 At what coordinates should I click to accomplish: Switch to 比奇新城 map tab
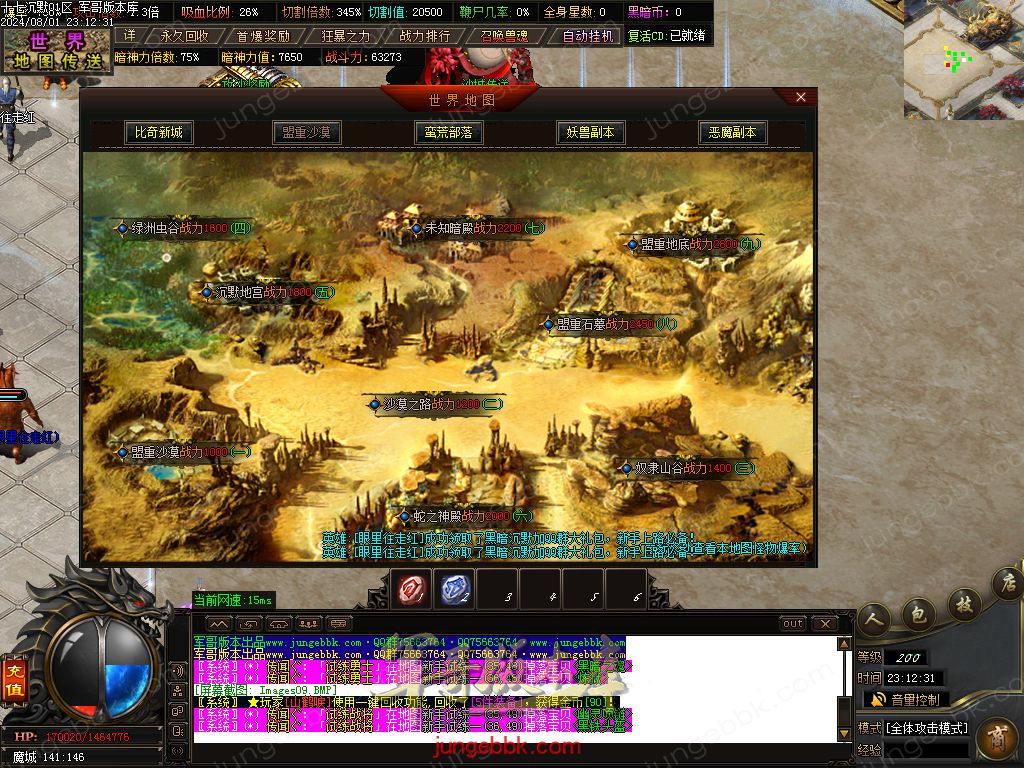point(159,132)
